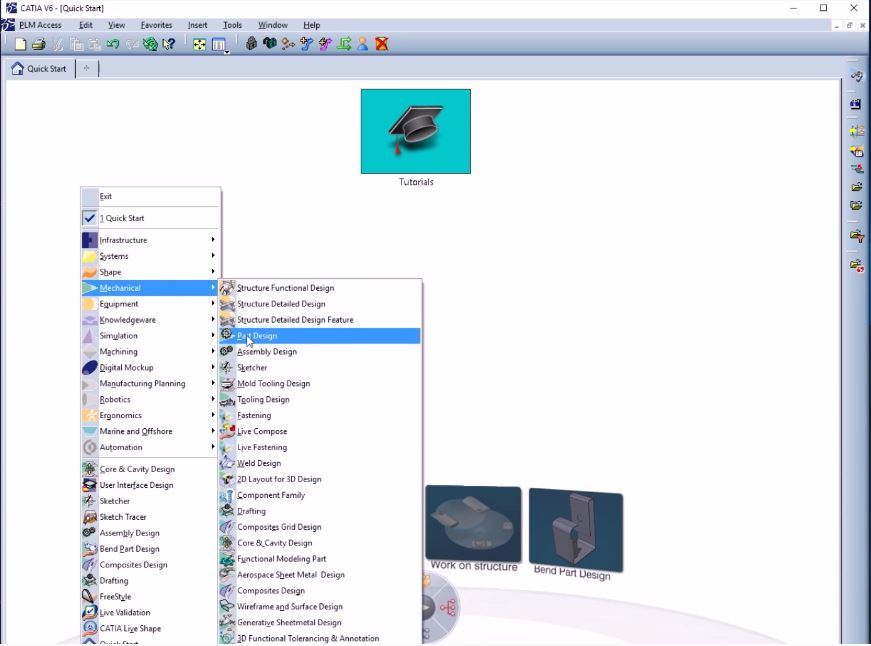
Task: Click the add new tab button
Action: (86, 69)
